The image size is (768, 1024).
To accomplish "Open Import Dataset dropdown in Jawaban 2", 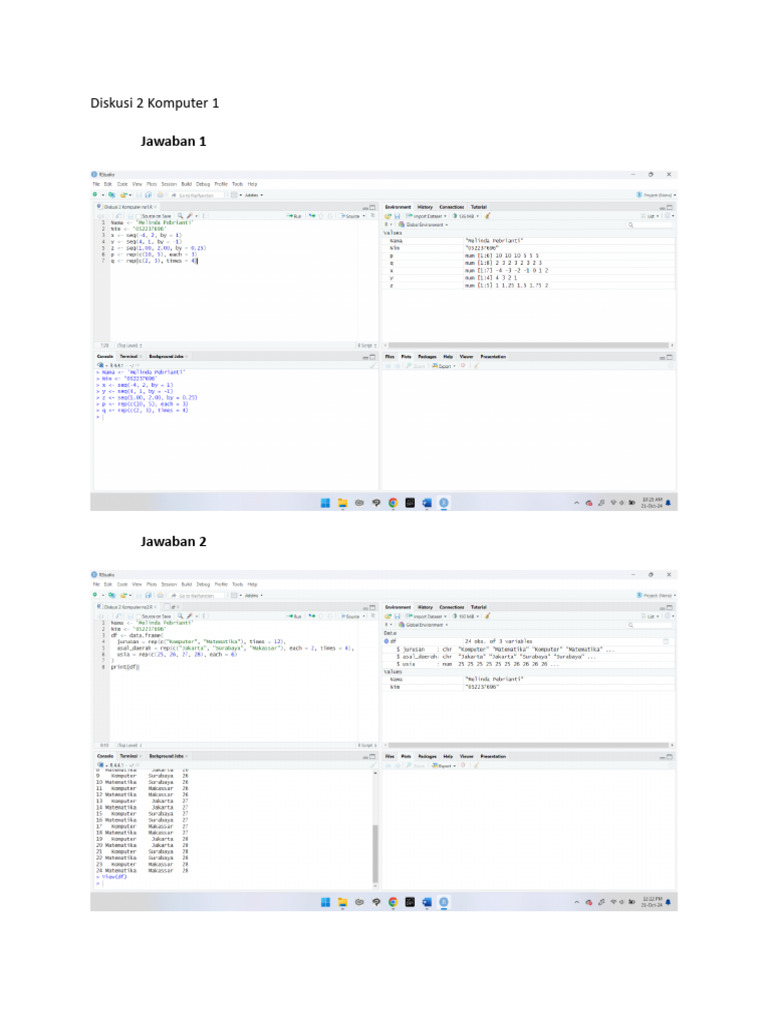I will coord(426,616).
